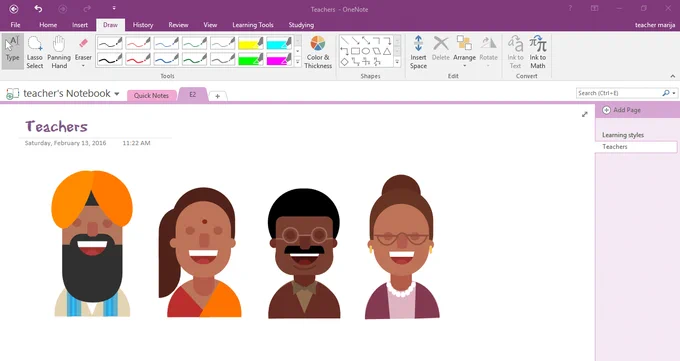This screenshot has height=361, width=680.
Task: Convert Ink to Text
Action: 515,52
